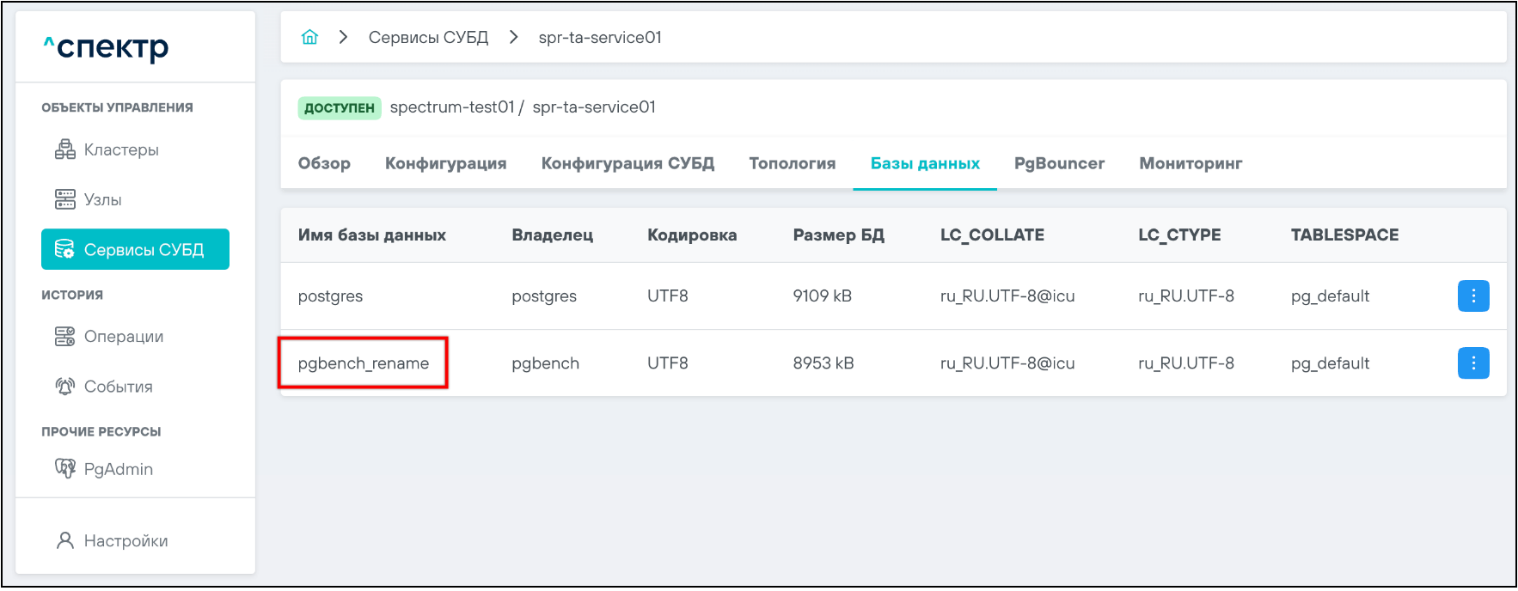The image size is (1518, 591).
Task: Open the PgBouncer tab
Action: pyautogui.click(x=1059, y=163)
